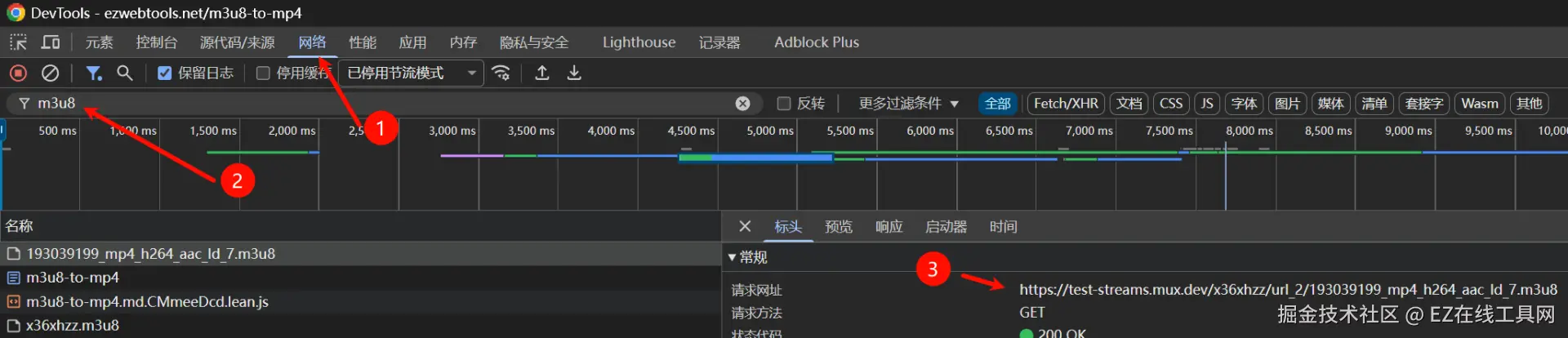Filter by 文档 type

[1129, 104]
